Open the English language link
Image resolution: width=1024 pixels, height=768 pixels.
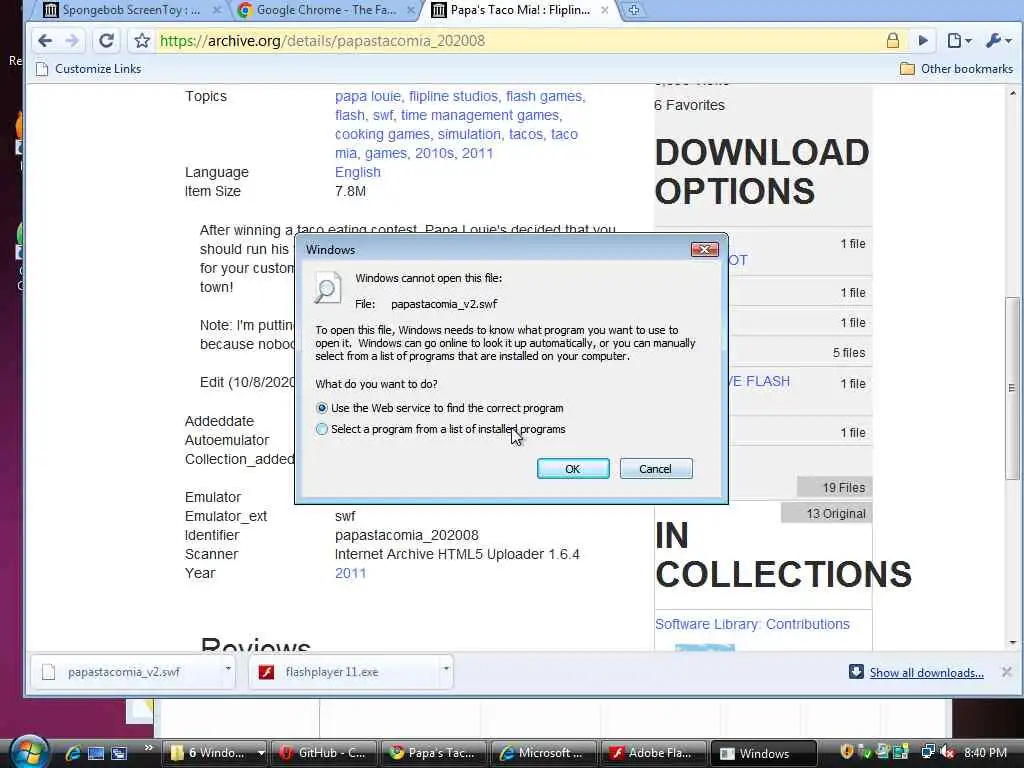tap(357, 172)
